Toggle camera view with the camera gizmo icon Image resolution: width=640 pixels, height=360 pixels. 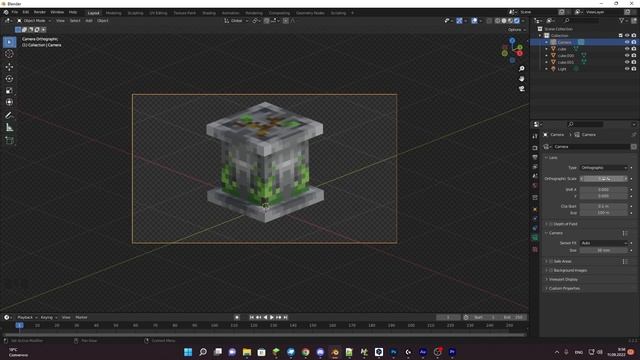522,89
